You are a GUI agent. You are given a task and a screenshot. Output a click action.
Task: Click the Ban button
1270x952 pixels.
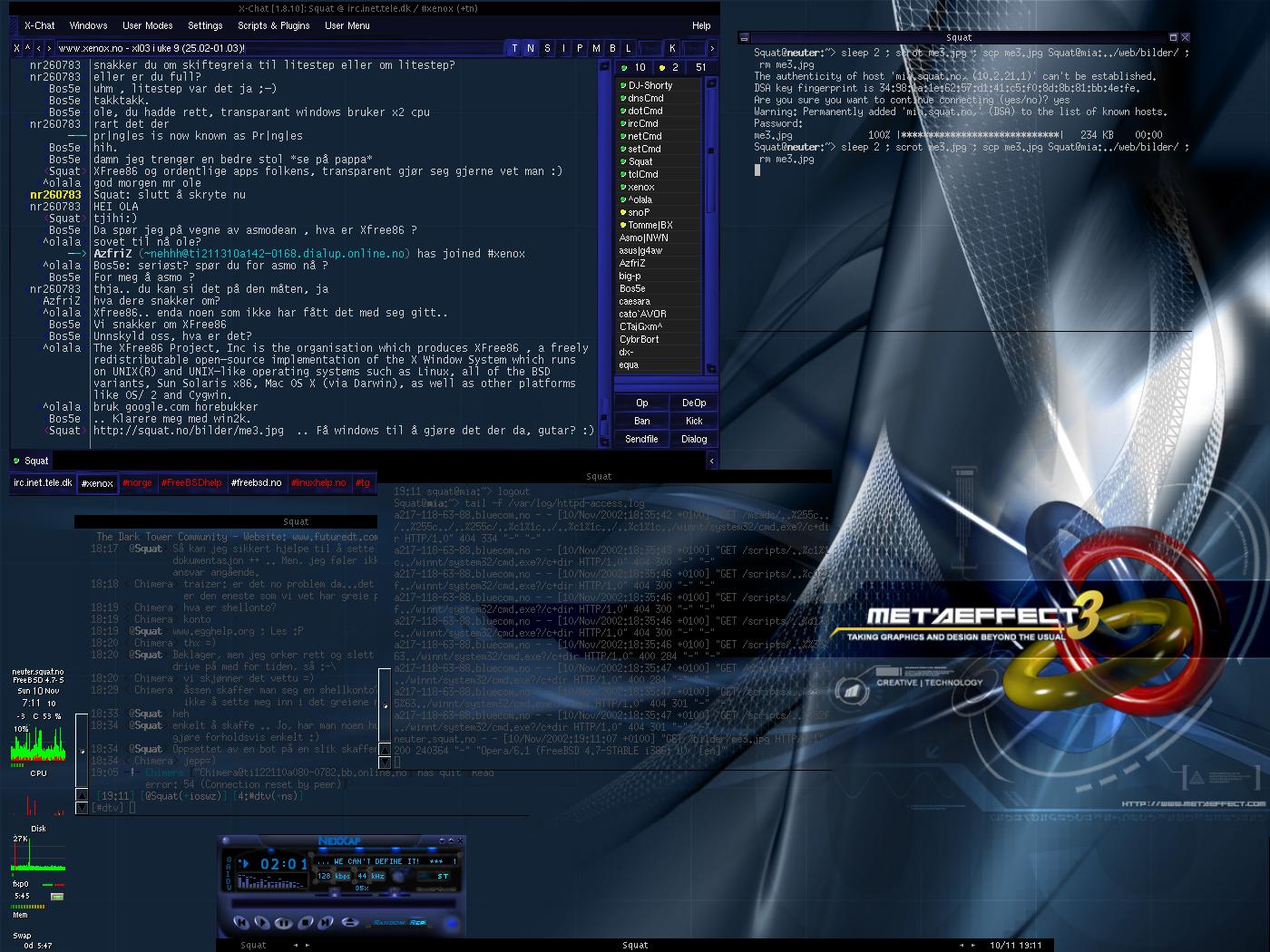click(x=641, y=422)
